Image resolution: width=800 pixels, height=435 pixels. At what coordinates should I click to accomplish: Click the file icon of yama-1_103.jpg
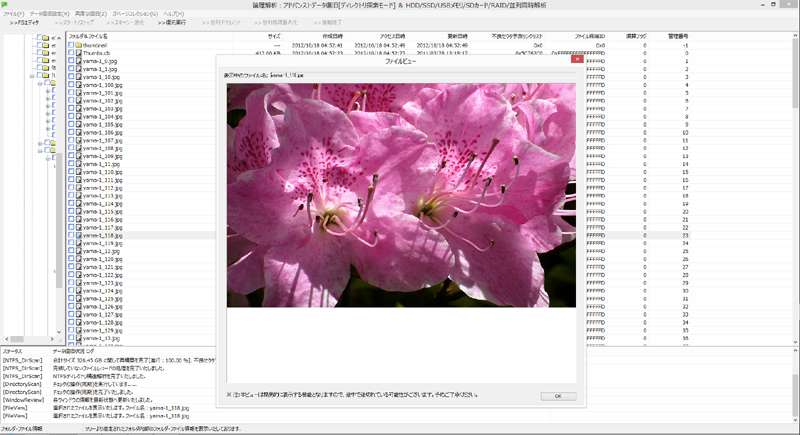[79, 109]
